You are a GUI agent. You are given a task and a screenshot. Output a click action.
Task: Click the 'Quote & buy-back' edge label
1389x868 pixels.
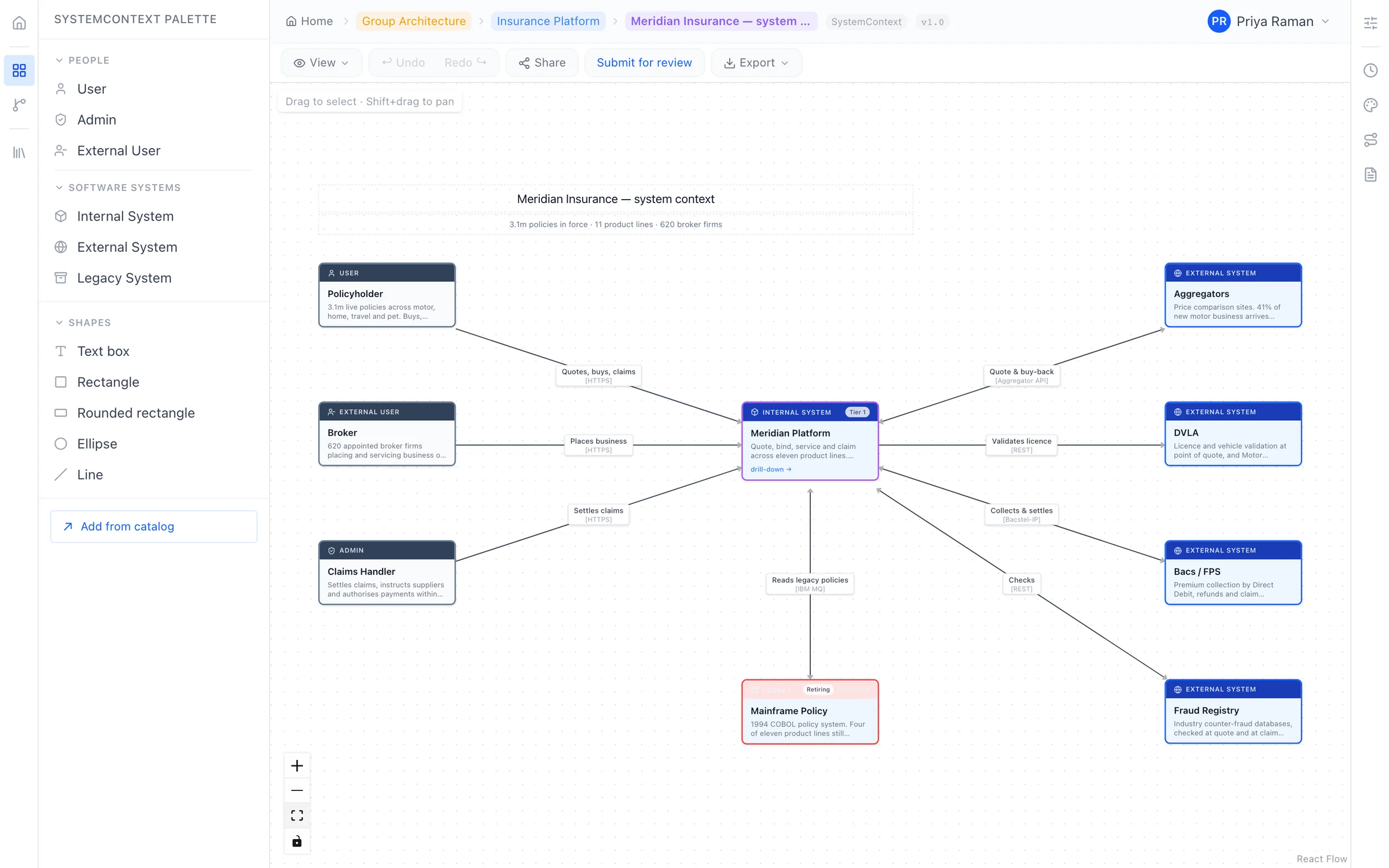1021,376
